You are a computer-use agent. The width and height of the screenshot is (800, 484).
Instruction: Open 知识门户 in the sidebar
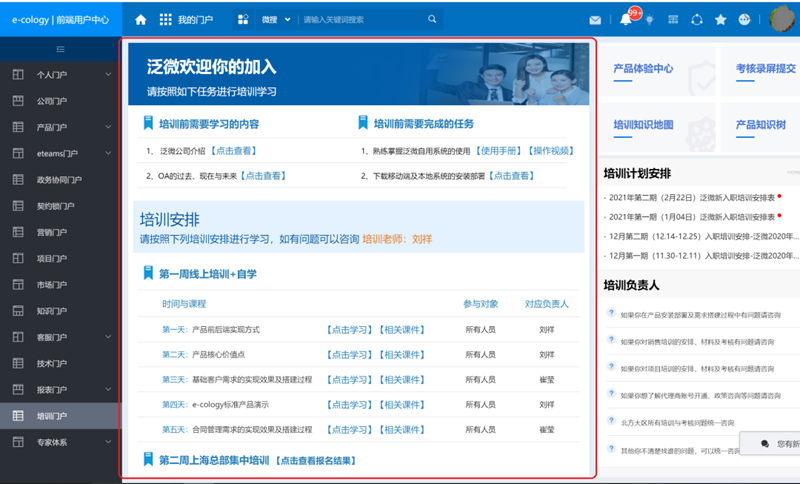tap(61, 311)
